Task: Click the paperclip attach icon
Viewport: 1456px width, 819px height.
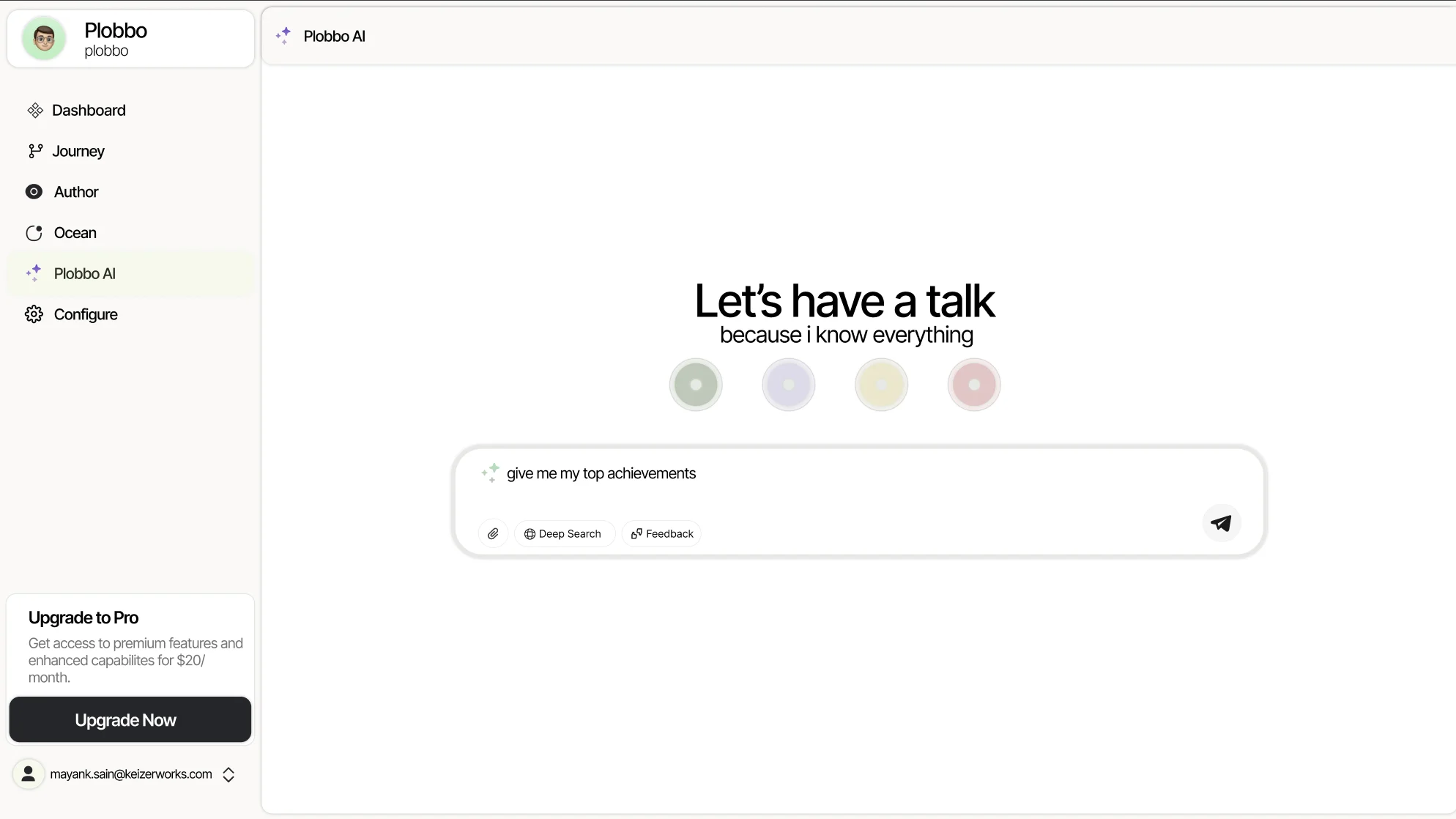Action: (493, 533)
